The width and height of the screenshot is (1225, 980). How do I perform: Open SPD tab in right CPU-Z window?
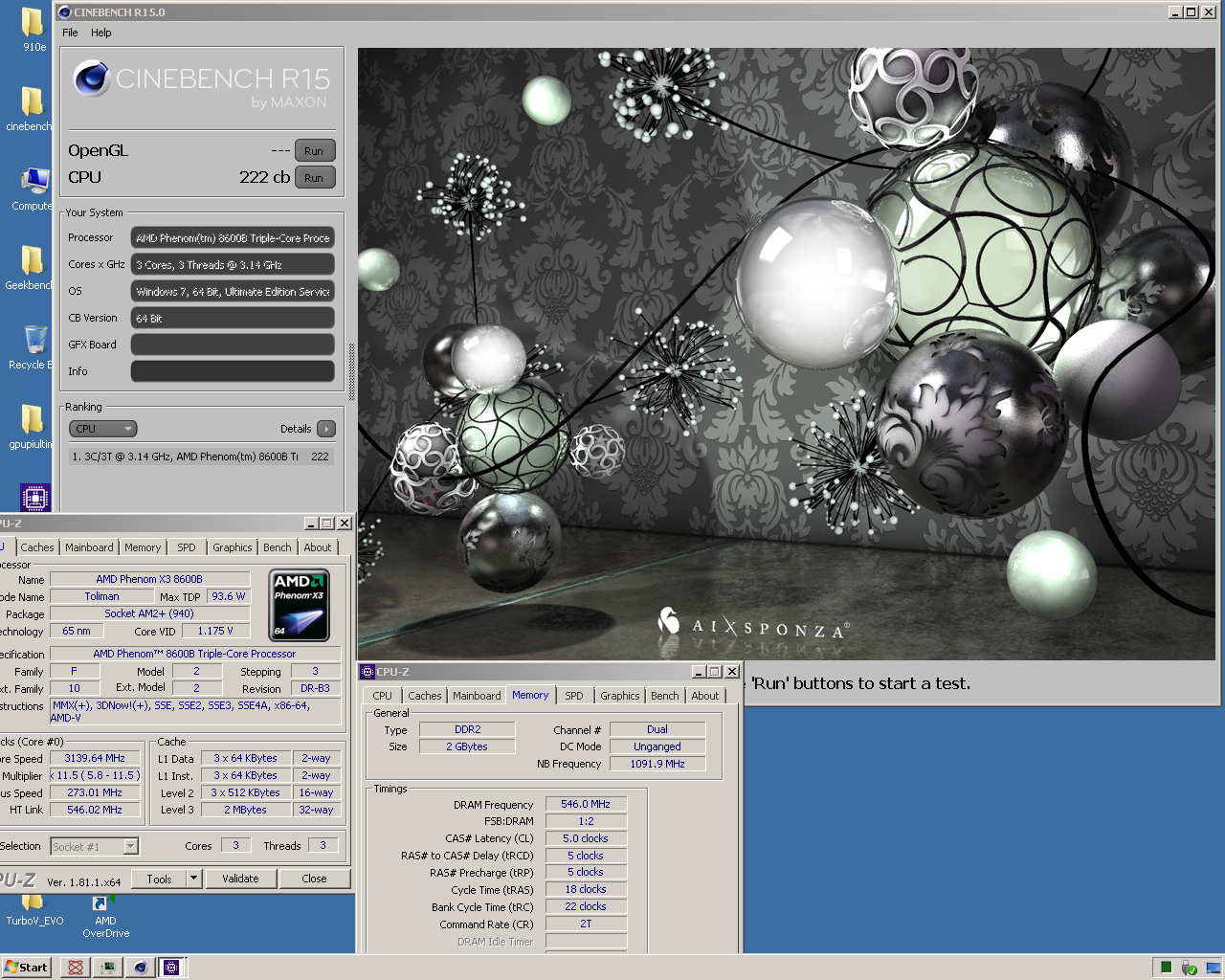[x=574, y=696]
